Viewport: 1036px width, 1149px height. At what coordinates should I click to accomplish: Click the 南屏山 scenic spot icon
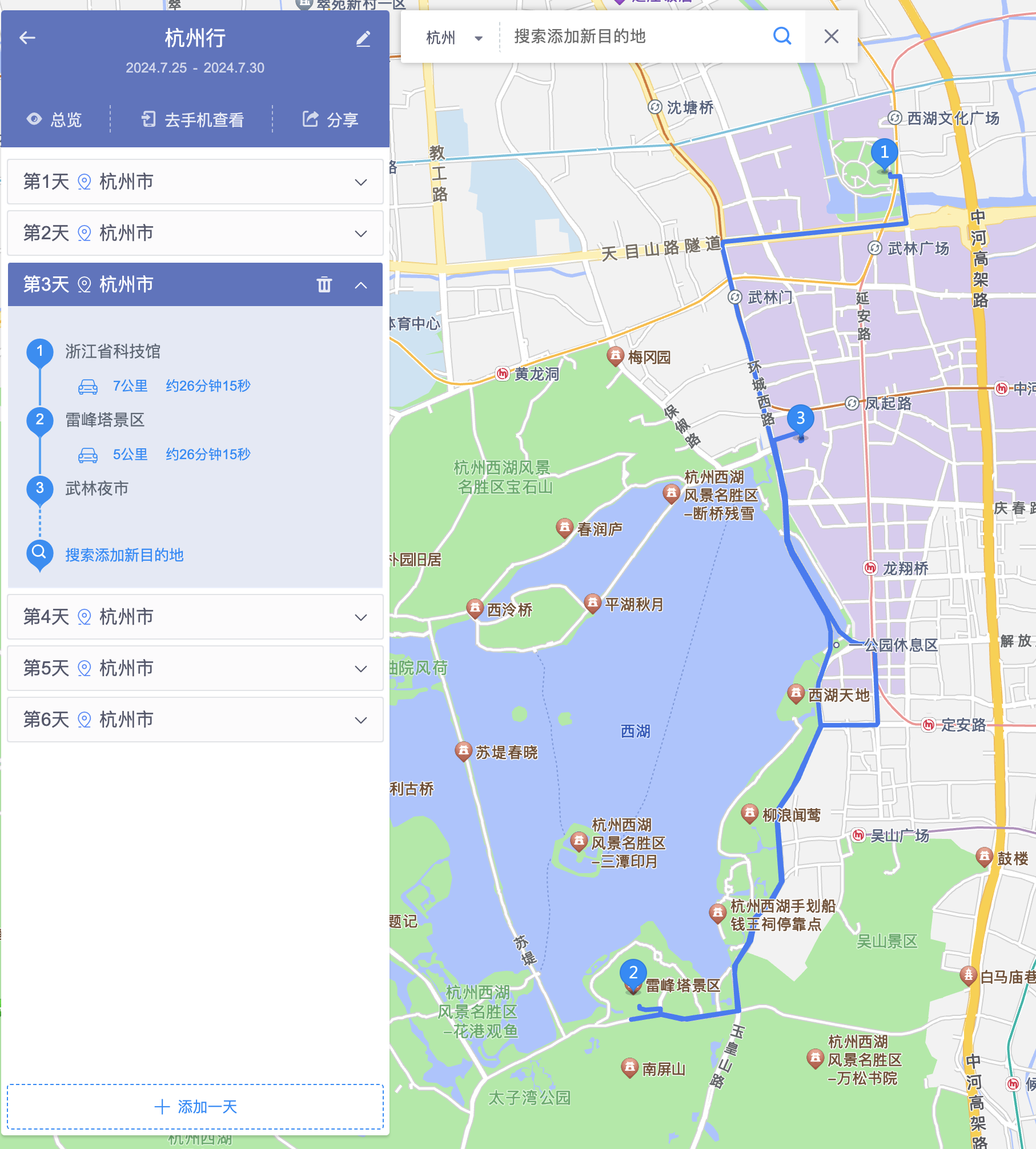tap(629, 1068)
